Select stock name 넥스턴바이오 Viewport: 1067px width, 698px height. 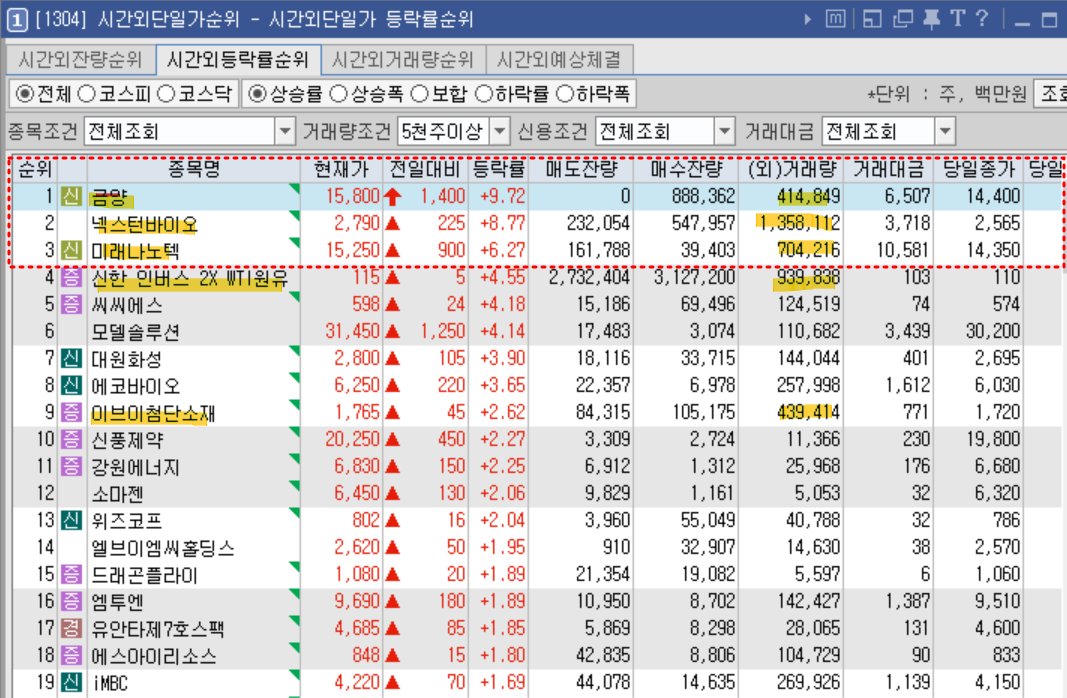[144, 224]
